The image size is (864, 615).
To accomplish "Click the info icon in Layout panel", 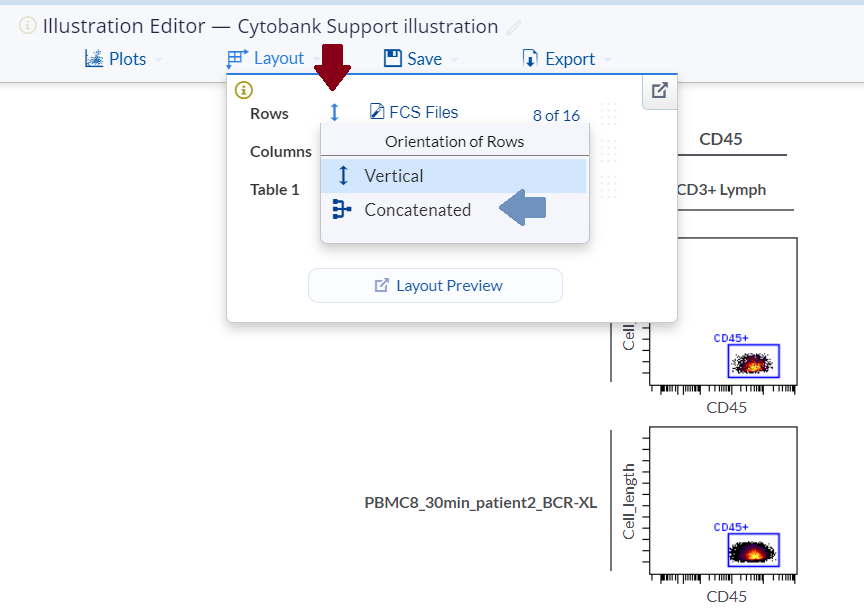I will click(x=243, y=90).
